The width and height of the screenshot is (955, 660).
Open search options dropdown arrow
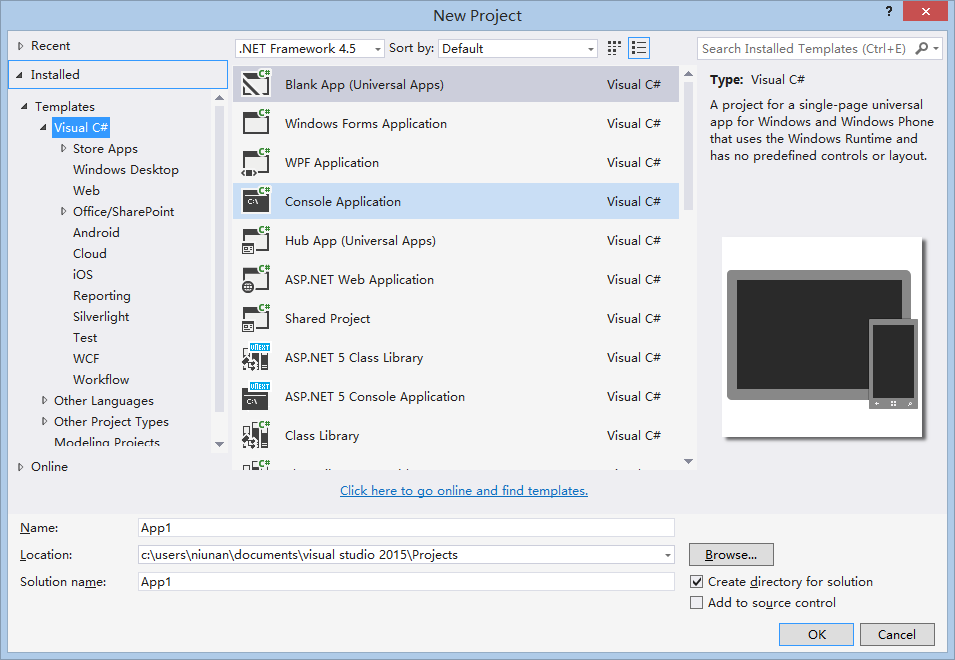coord(936,48)
